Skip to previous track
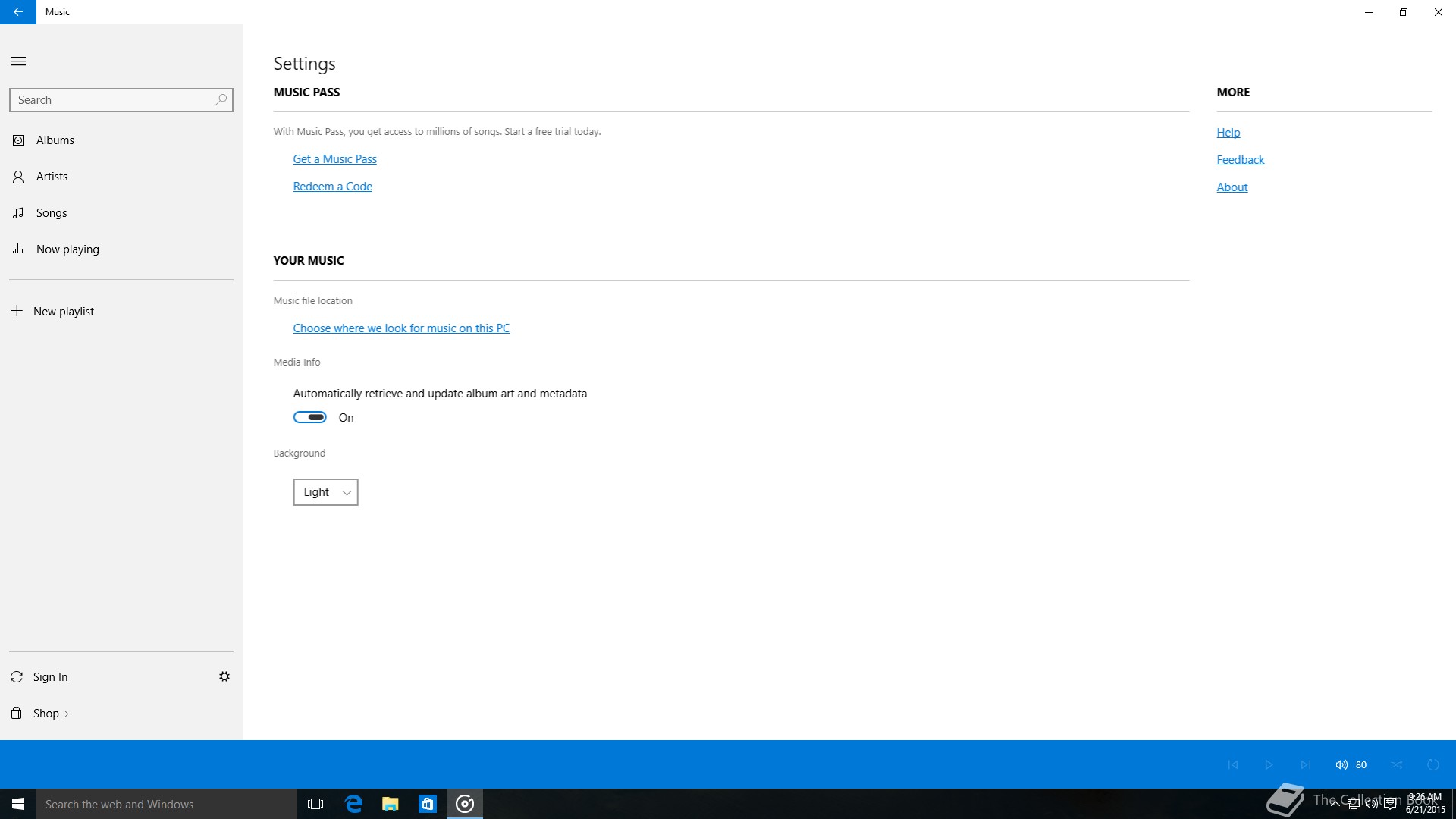 1233,764
